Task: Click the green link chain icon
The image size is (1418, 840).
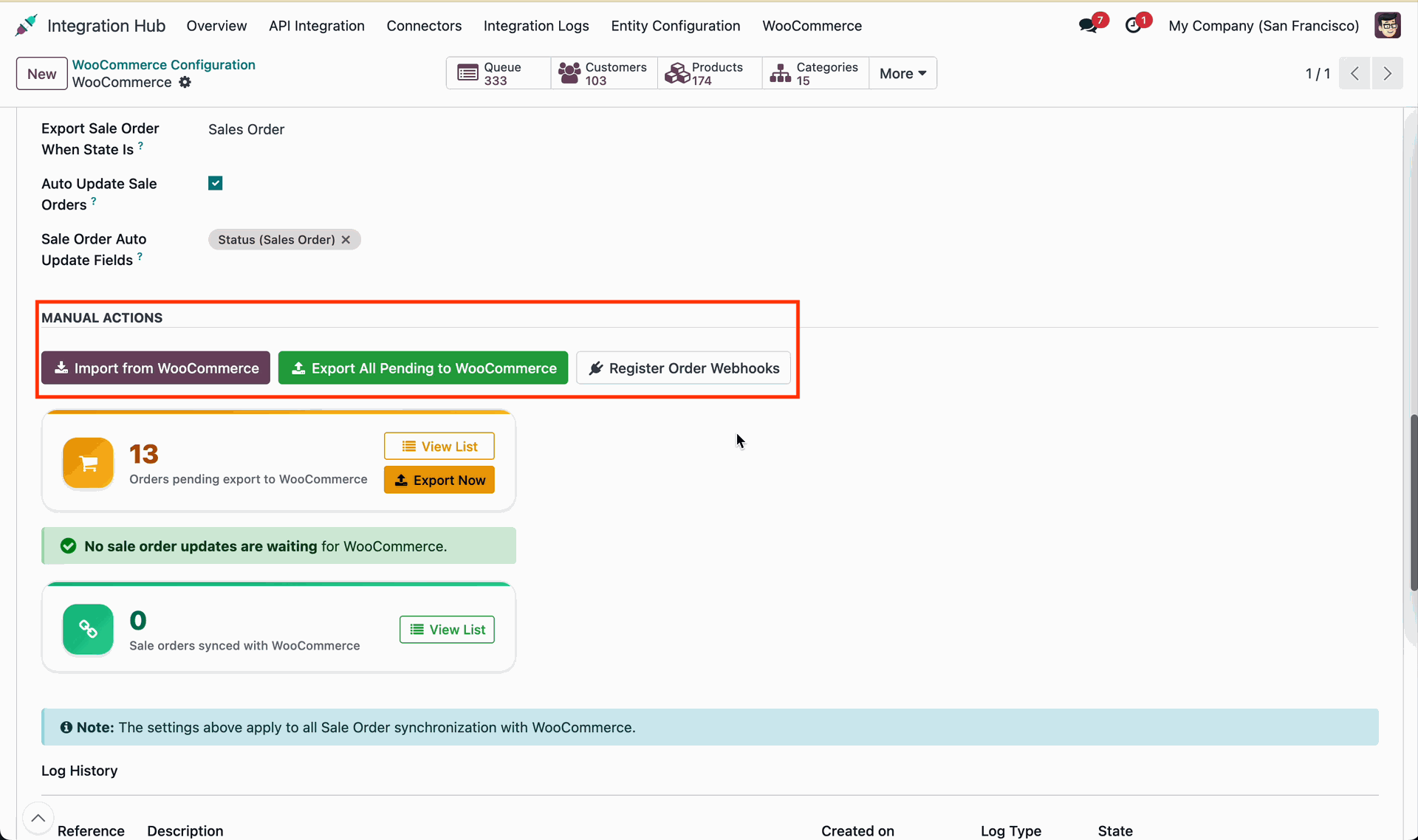Action: point(88,630)
